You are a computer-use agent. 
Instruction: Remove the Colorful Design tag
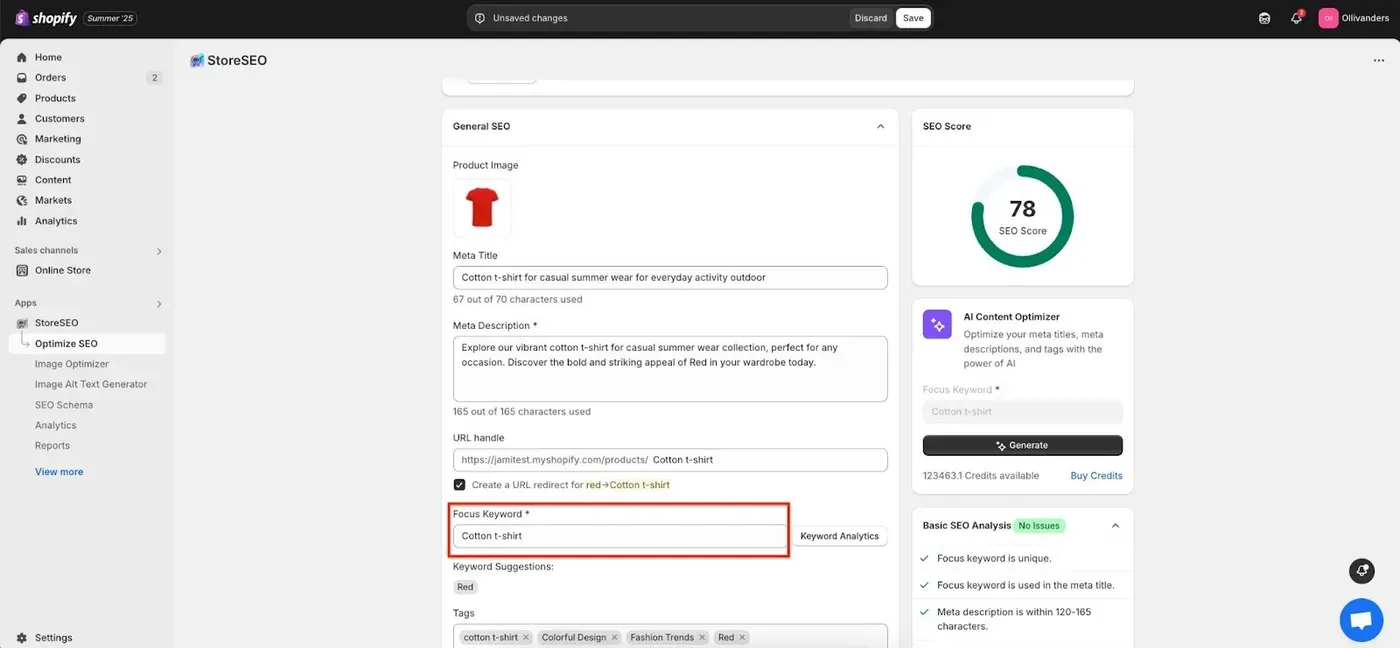(x=615, y=637)
